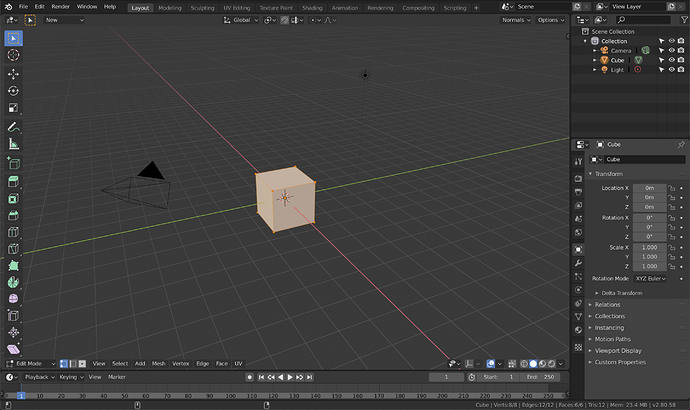This screenshot has width=690, height=410.
Task: Select the Shrink/Fatten tool
Action: click(x=14, y=332)
